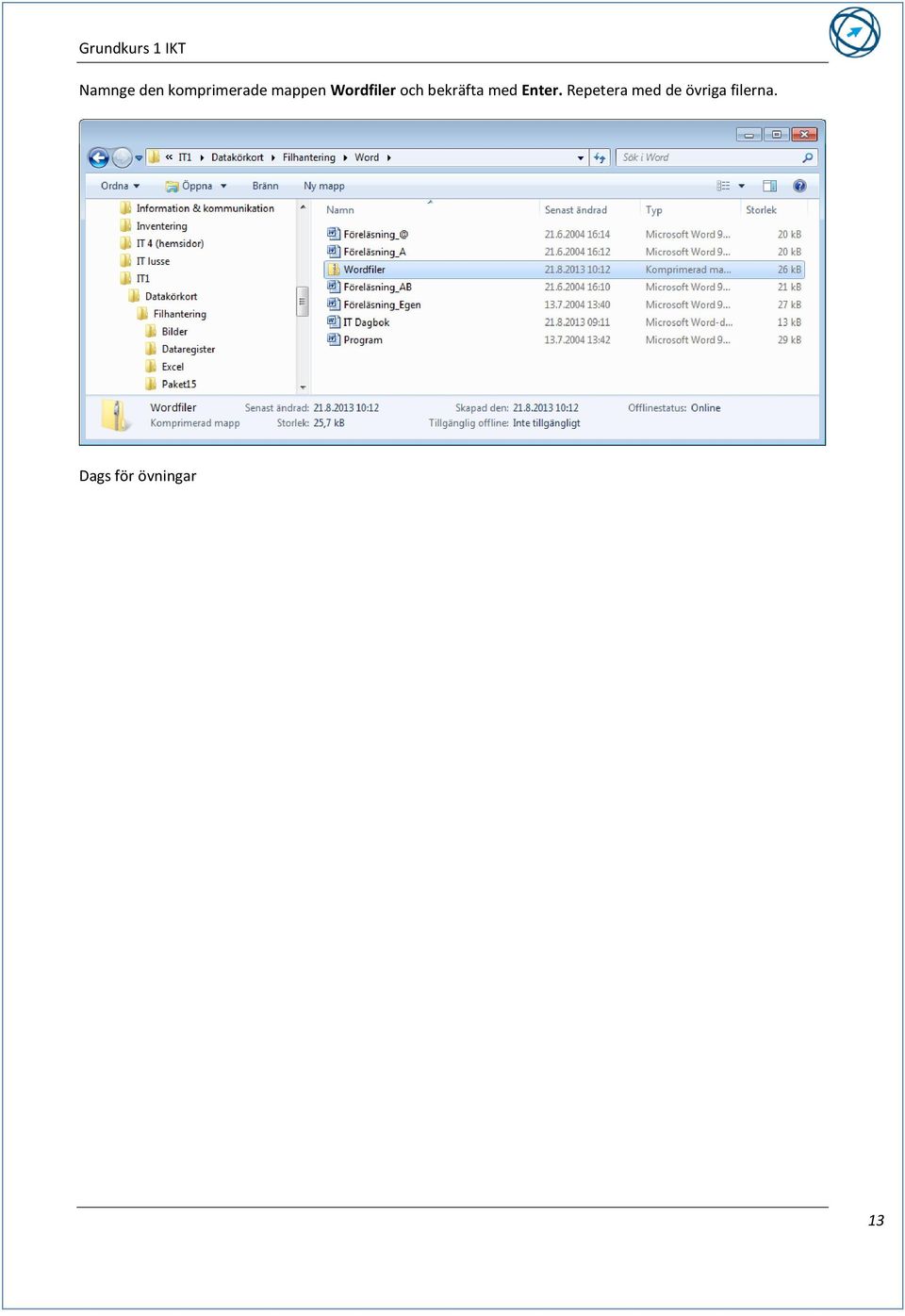Click the Öppna toolbar button
The height and width of the screenshot is (1316, 905).
click(x=189, y=186)
